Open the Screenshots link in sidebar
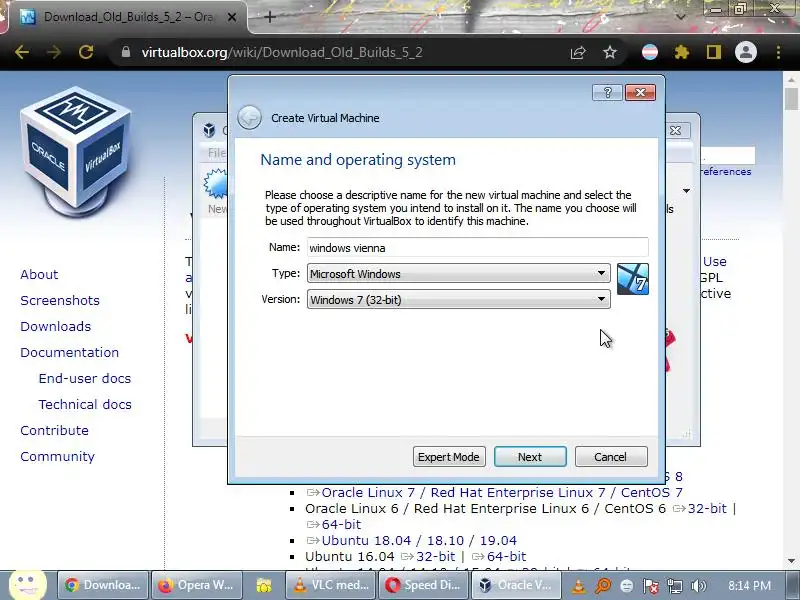This screenshot has height=600, width=800. pos(60,301)
